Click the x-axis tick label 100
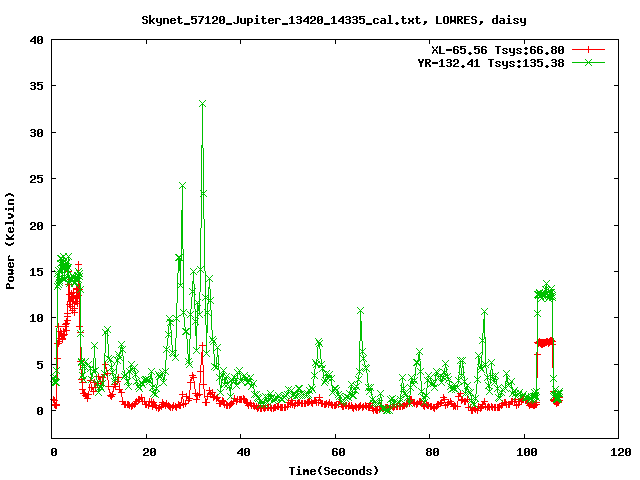This screenshot has width=640, height=480. tap(527, 452)
